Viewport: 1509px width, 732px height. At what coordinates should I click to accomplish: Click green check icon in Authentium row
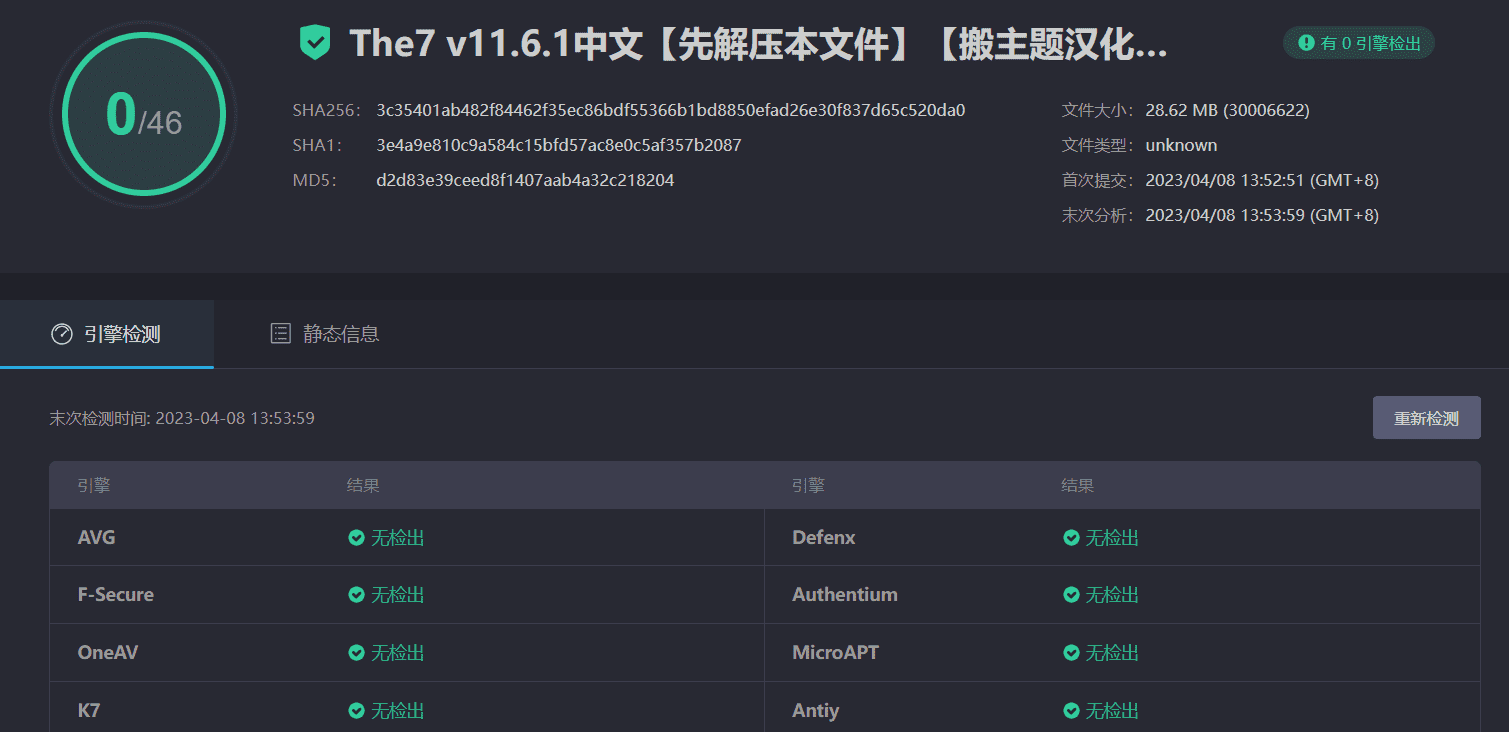click(1071, 595)
